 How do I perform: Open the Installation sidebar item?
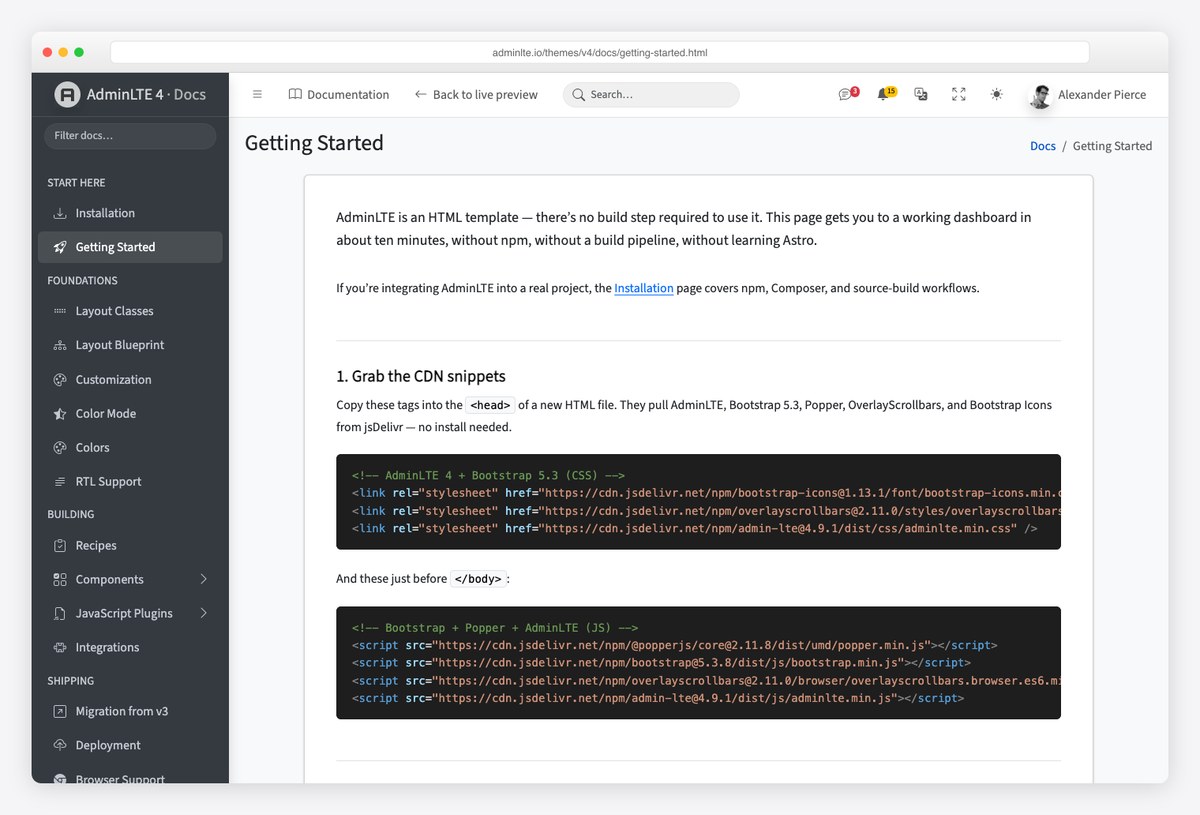click(x=130, y=213)
